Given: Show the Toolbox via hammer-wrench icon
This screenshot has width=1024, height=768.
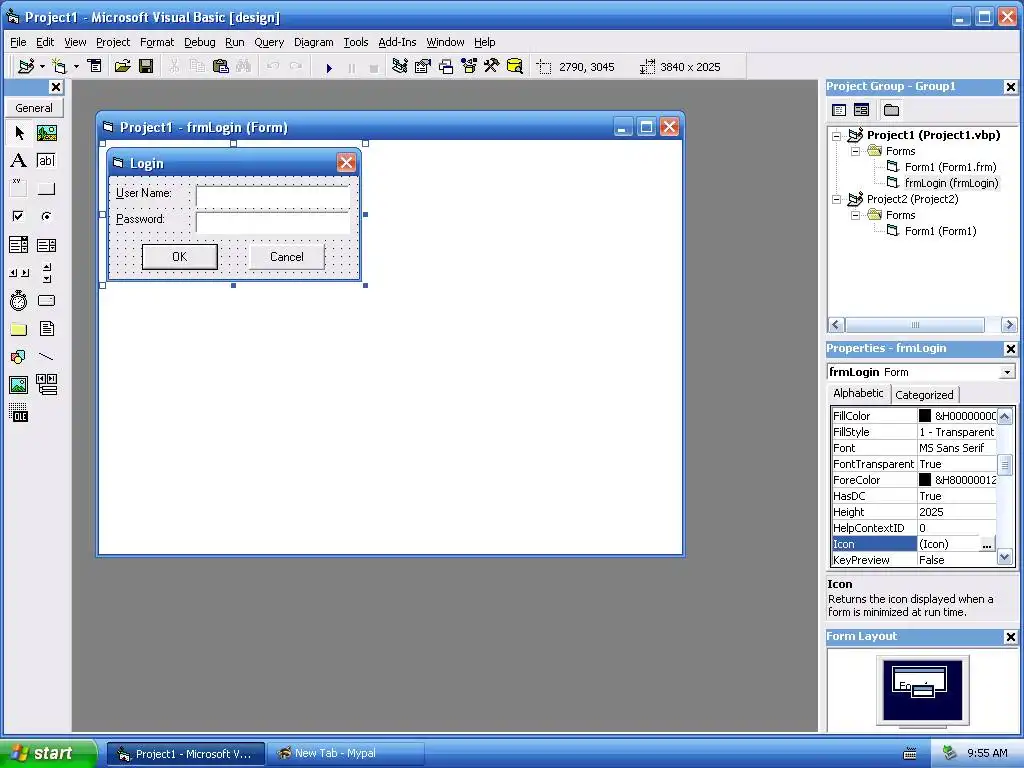Looking at the screenshot, I should [491, 66].
